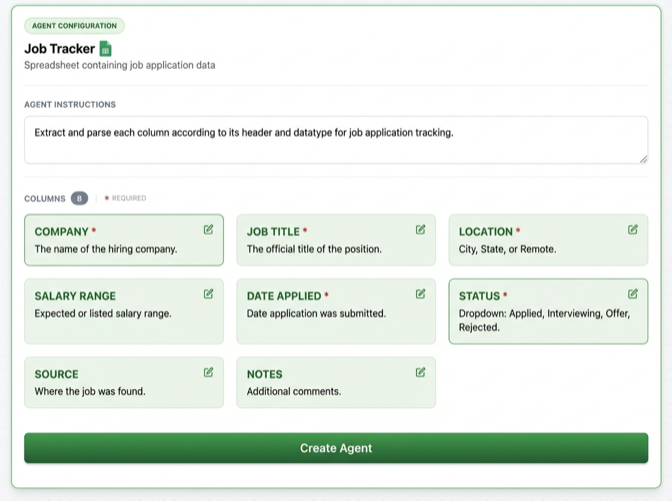Click 'The name of the hiring company.' description
This screenshot has height=501, width=672.
coord(106,249)
